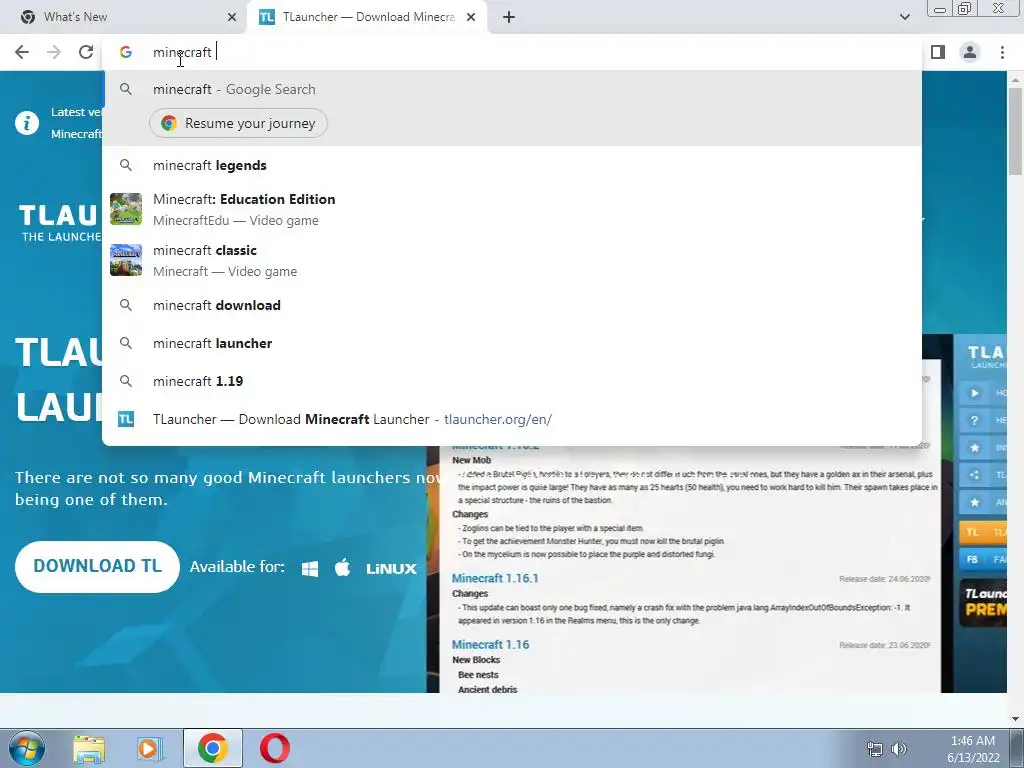
Task: Pick the 'minecraft 1.19' suggestion
Action: [x=511, y=381]
